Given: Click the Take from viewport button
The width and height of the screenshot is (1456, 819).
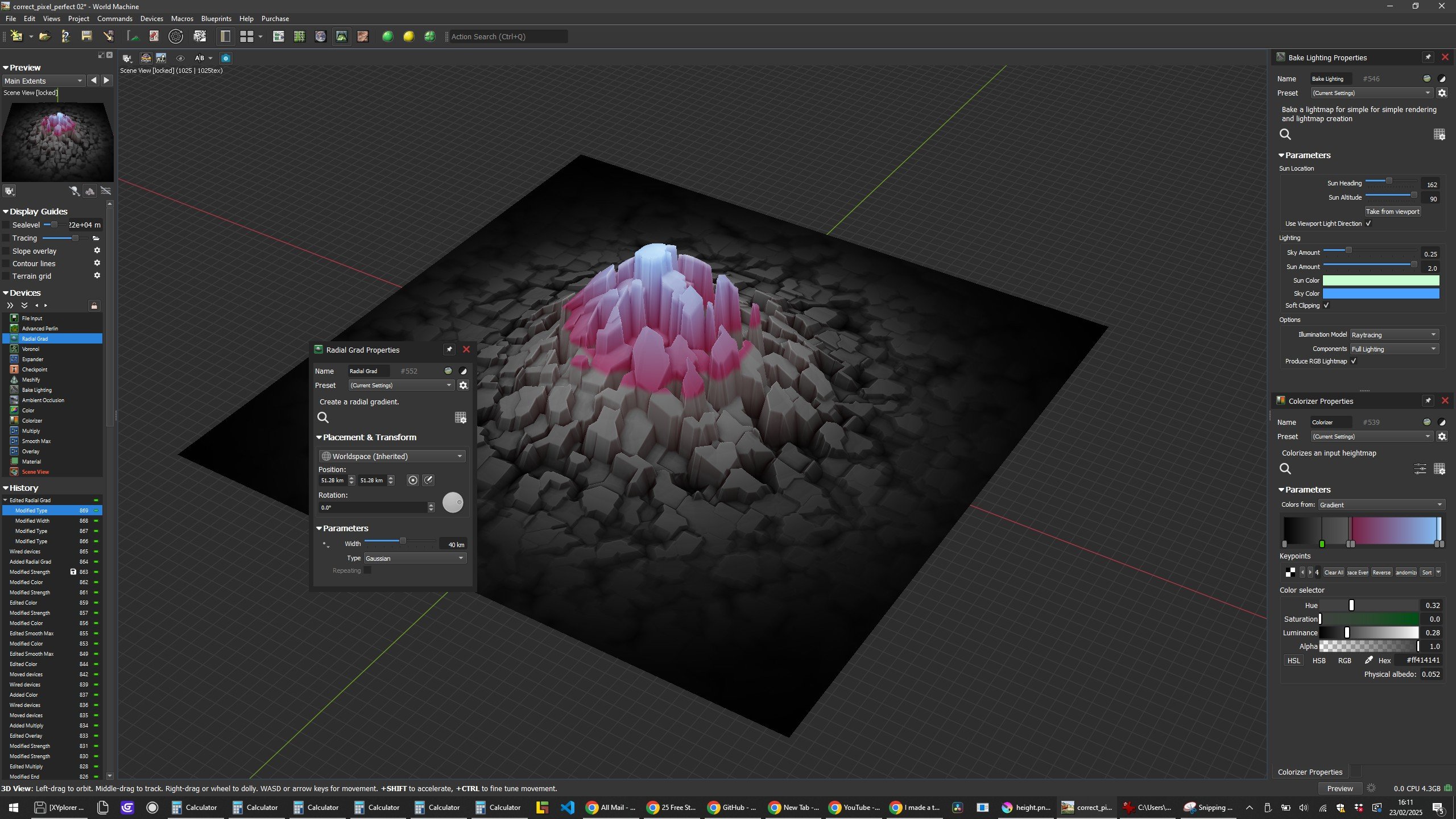Looking at the screenshot, I should tap(1392, 211).
